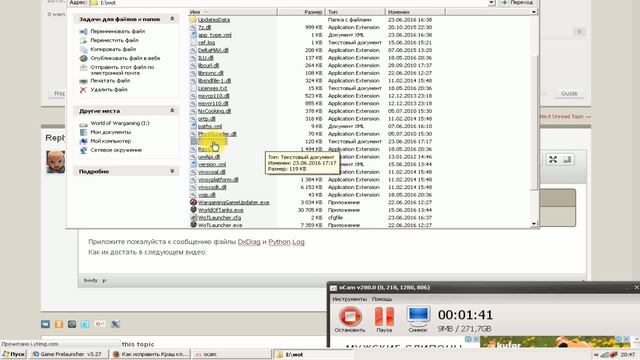
Task: Click the DxDiag link in the reply text
Action: click(x=249, y=242)
